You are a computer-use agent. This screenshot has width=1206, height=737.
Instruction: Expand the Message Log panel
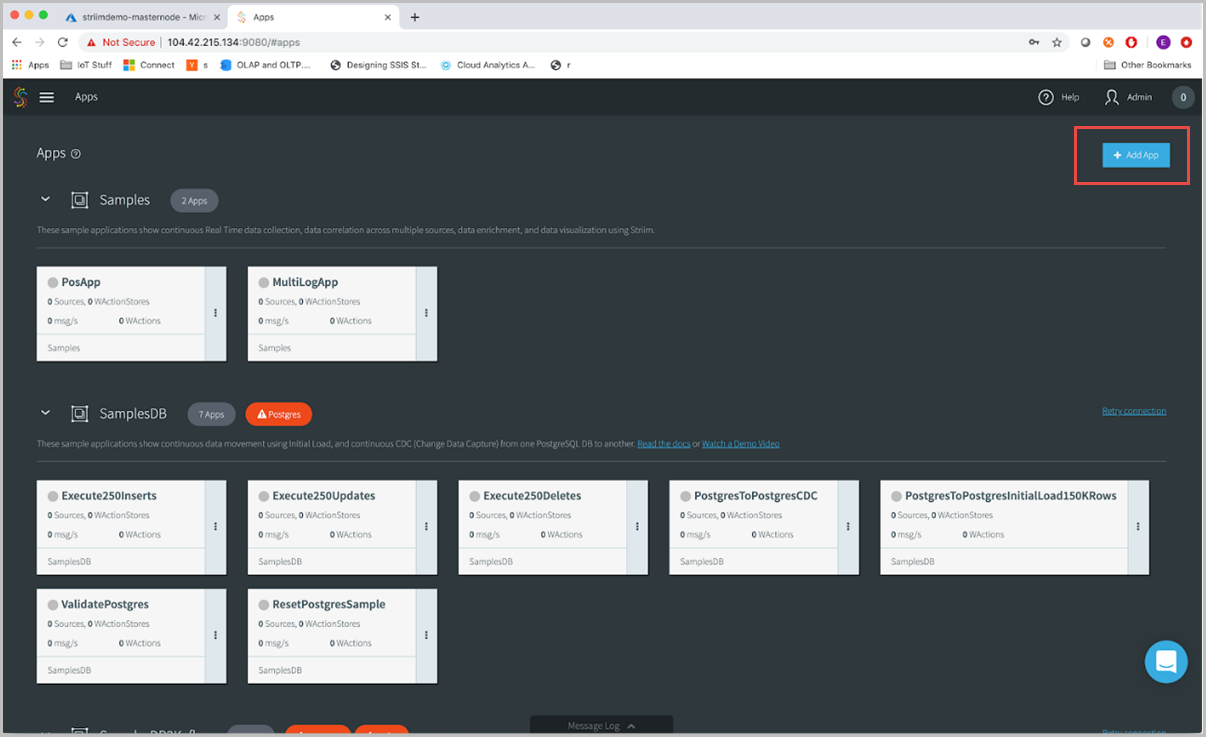[600, 726]
